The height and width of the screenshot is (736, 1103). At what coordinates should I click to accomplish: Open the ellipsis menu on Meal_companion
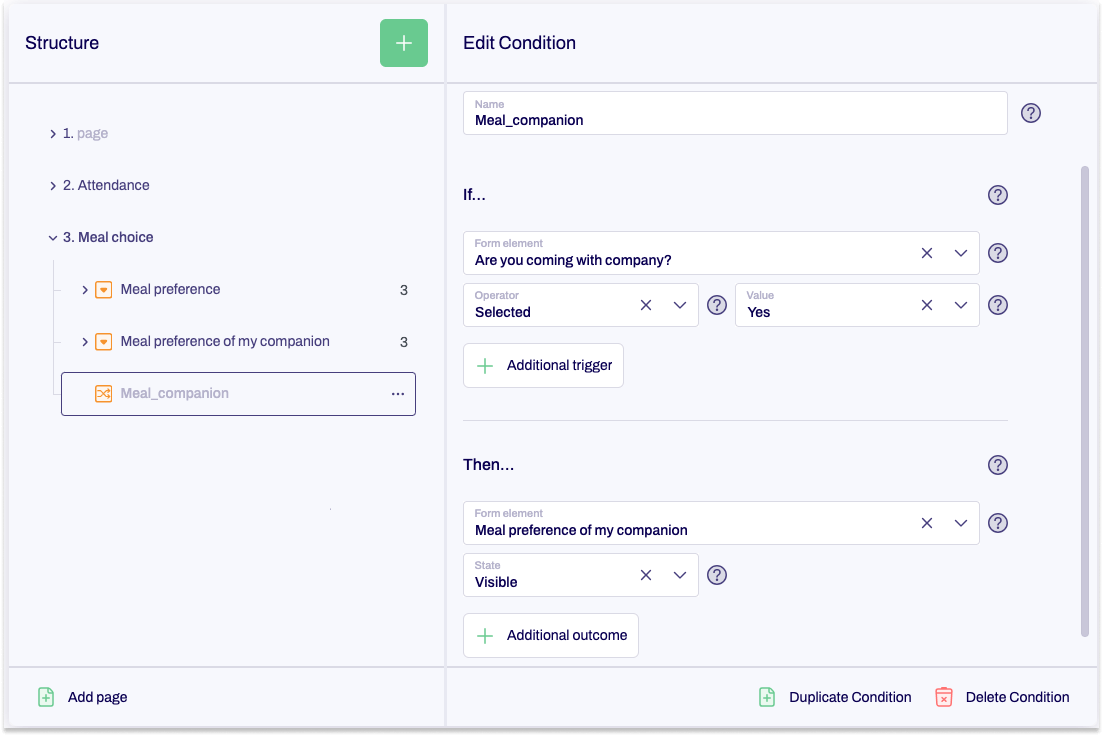(398, 393)
